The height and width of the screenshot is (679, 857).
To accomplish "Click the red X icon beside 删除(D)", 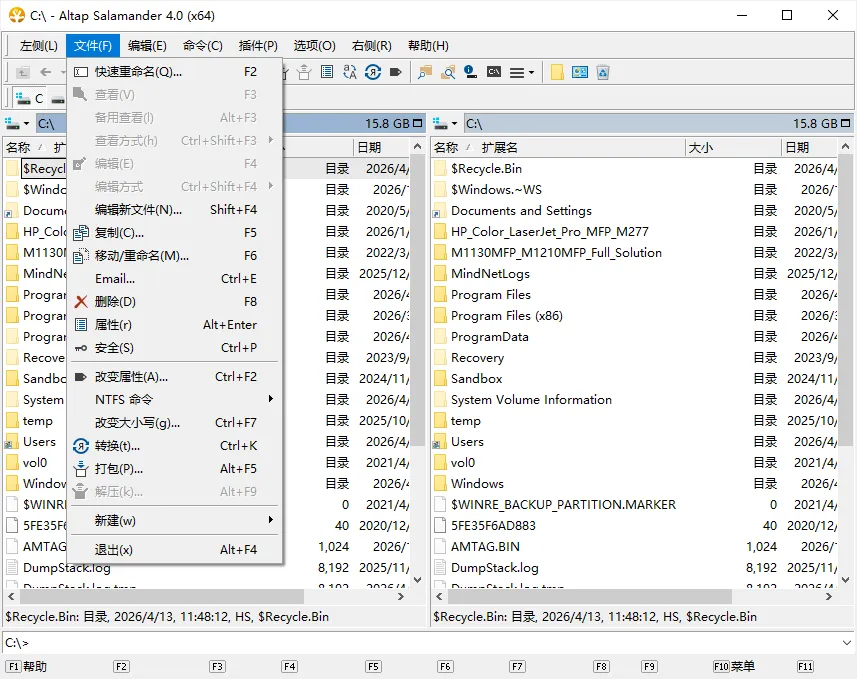I will point(81,302).
